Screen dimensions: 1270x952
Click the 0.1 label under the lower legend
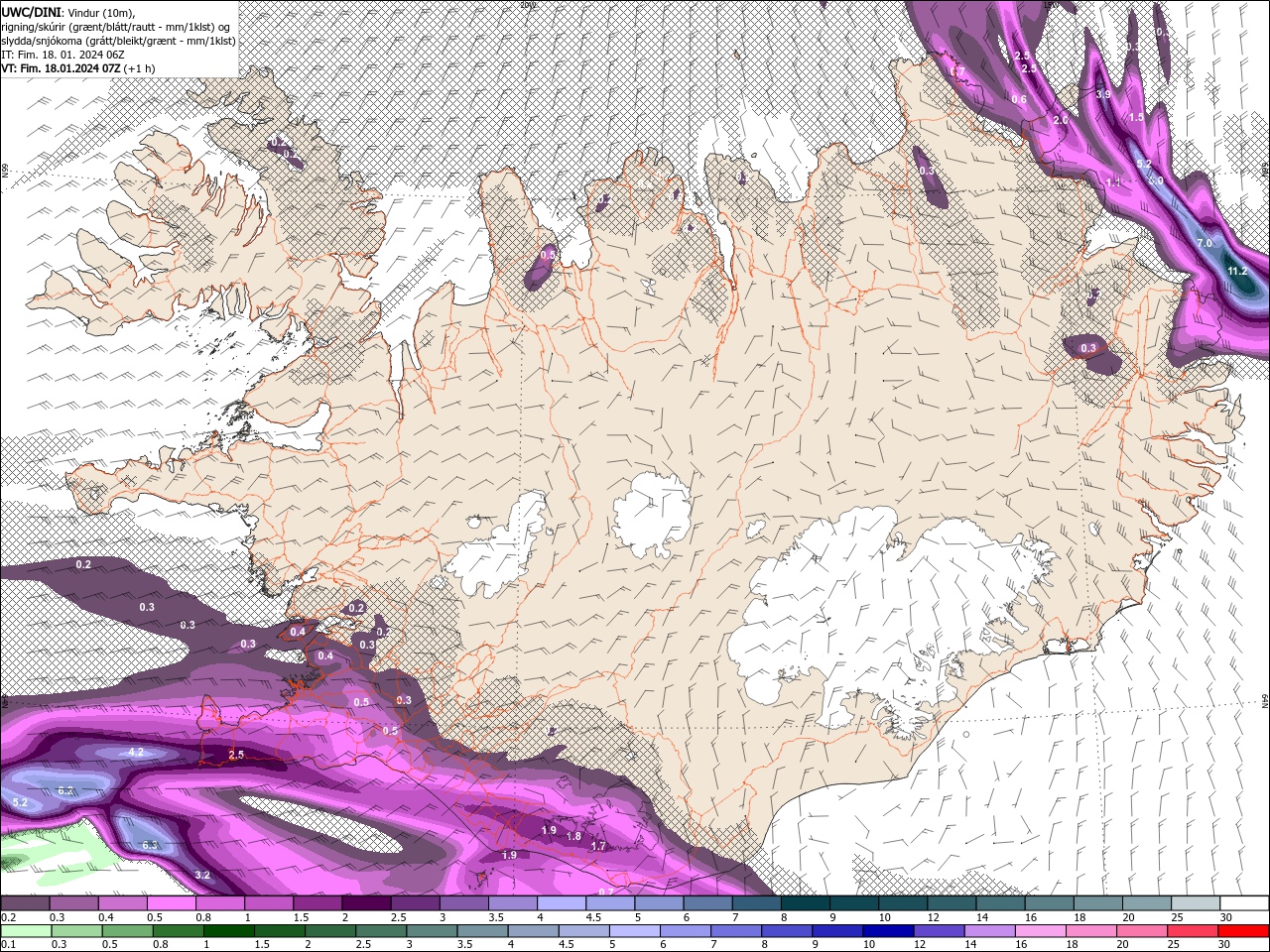click(x=8, y=944)
